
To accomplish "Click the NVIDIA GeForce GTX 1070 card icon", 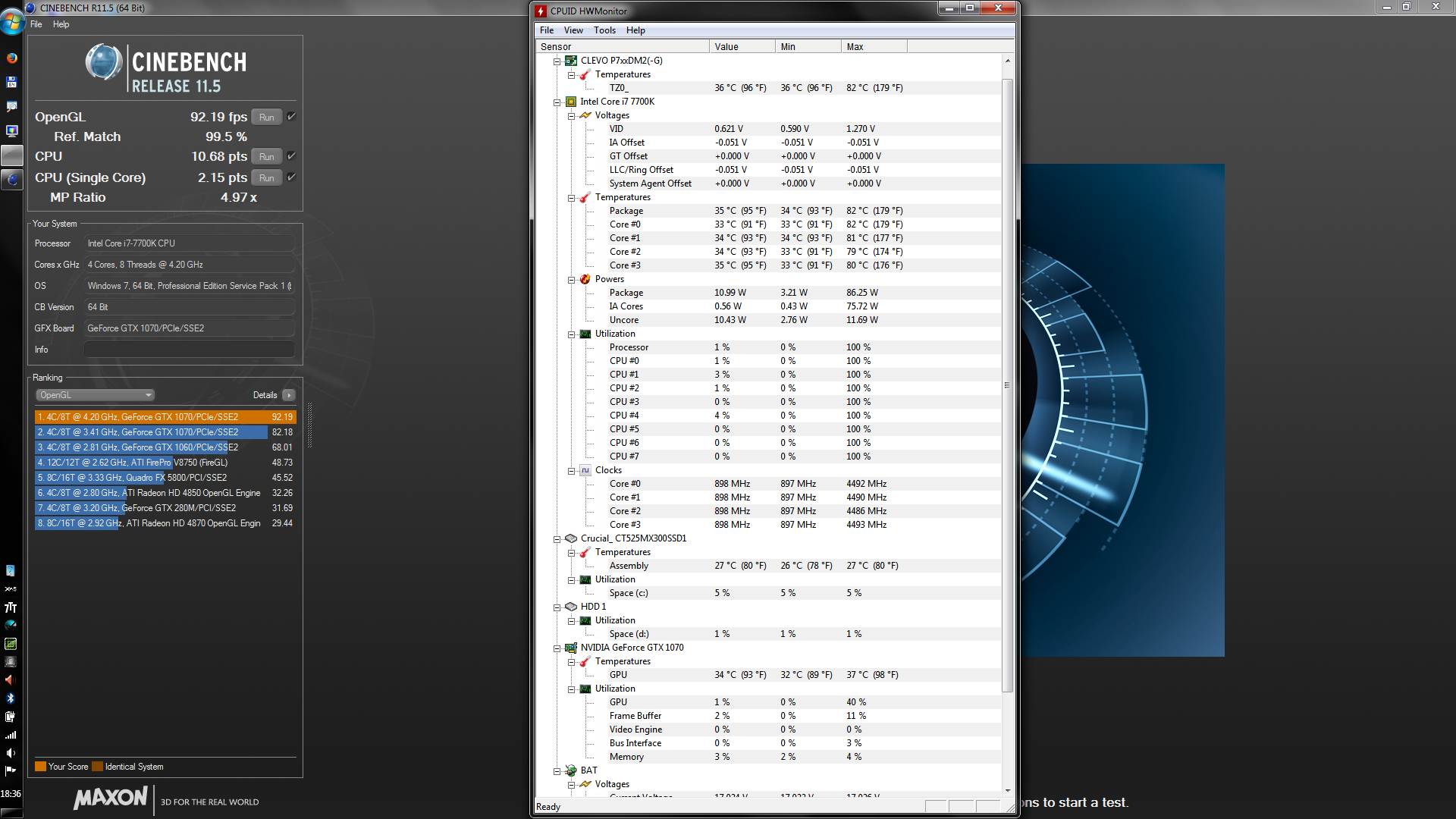I will 571,648.
